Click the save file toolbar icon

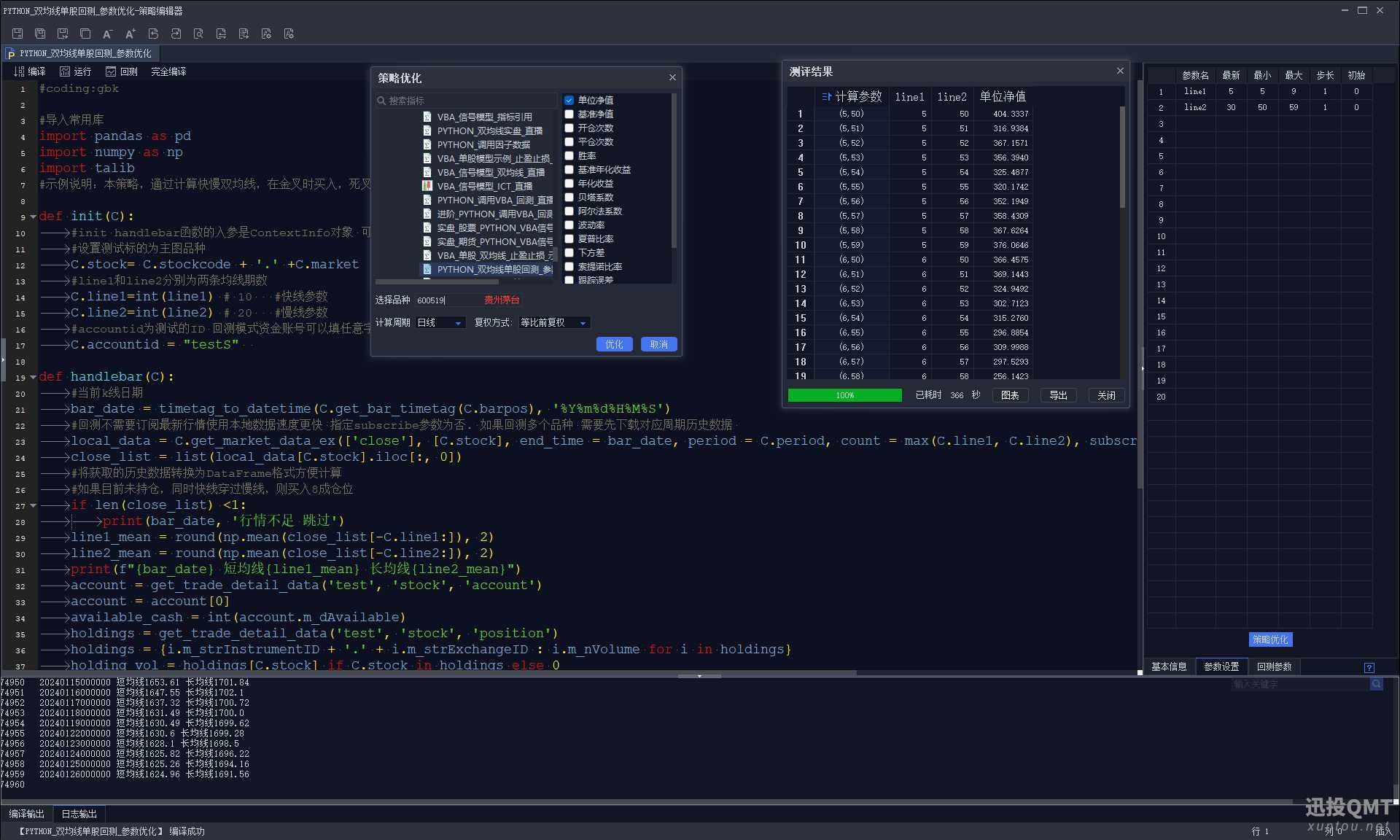click(x=17, y=34)
